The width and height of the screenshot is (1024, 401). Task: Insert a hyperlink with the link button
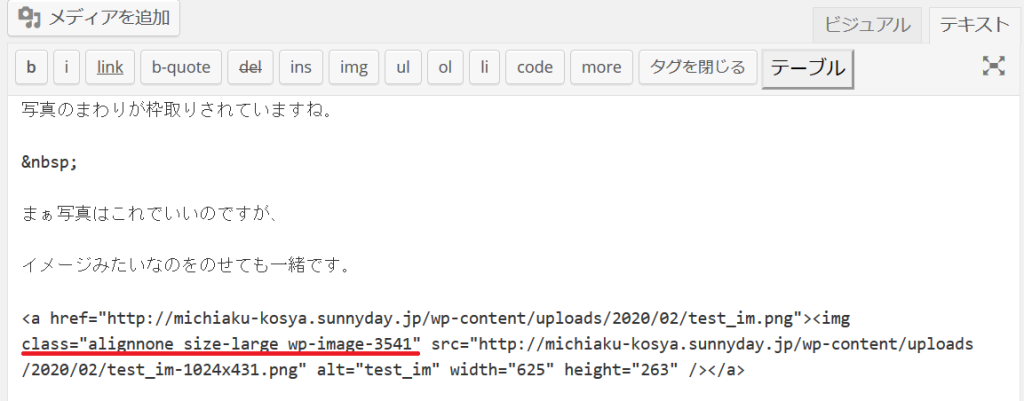click(109, 68)
